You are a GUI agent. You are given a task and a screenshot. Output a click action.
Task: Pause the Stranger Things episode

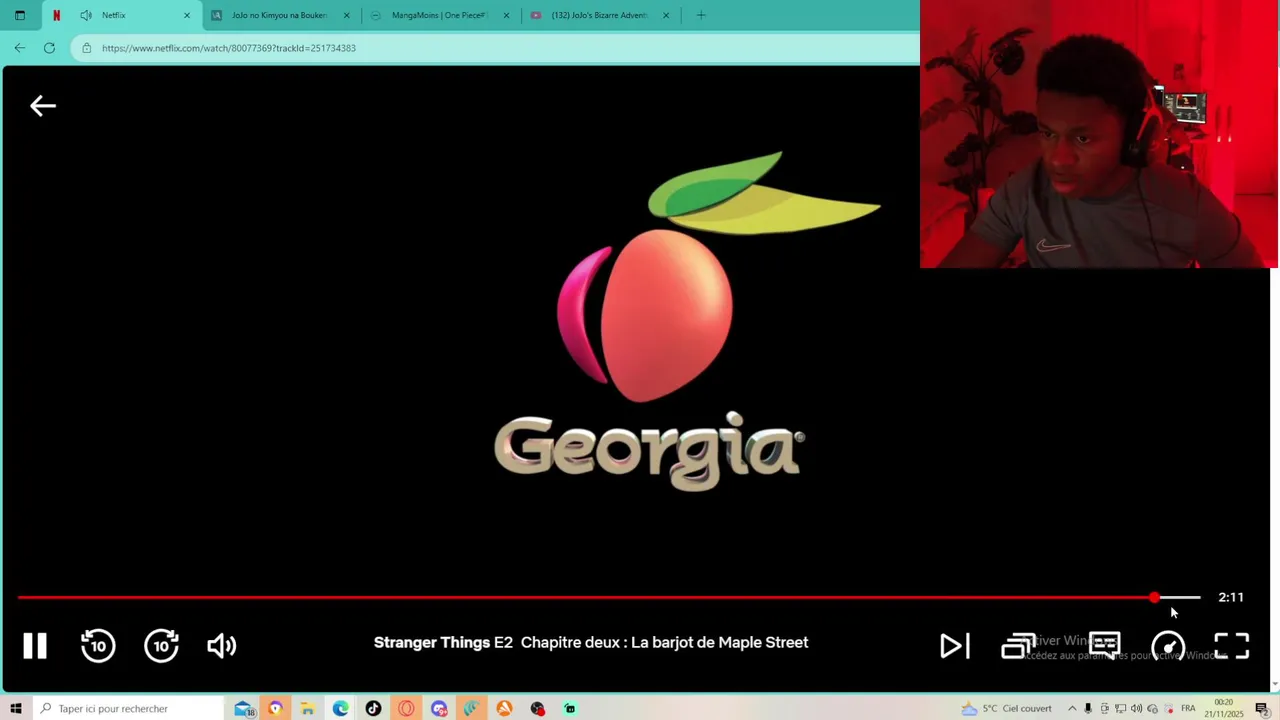35,646
